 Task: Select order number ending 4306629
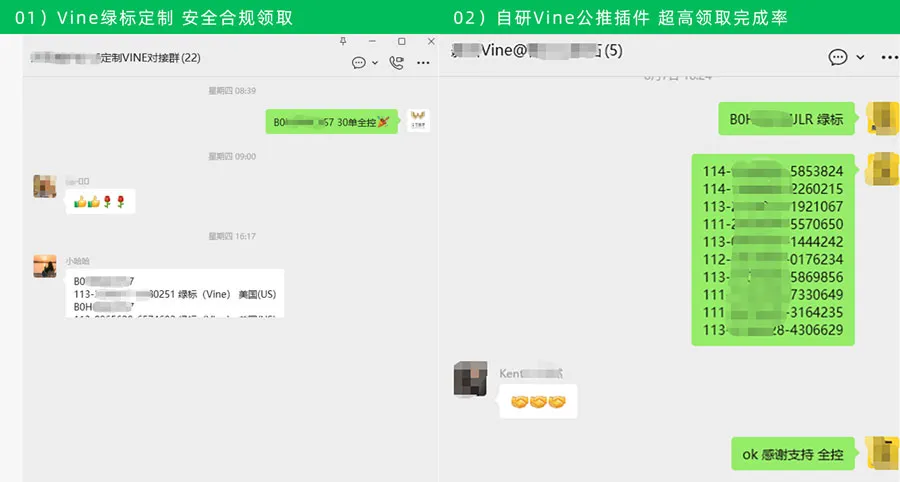click(x=773, y=330)
